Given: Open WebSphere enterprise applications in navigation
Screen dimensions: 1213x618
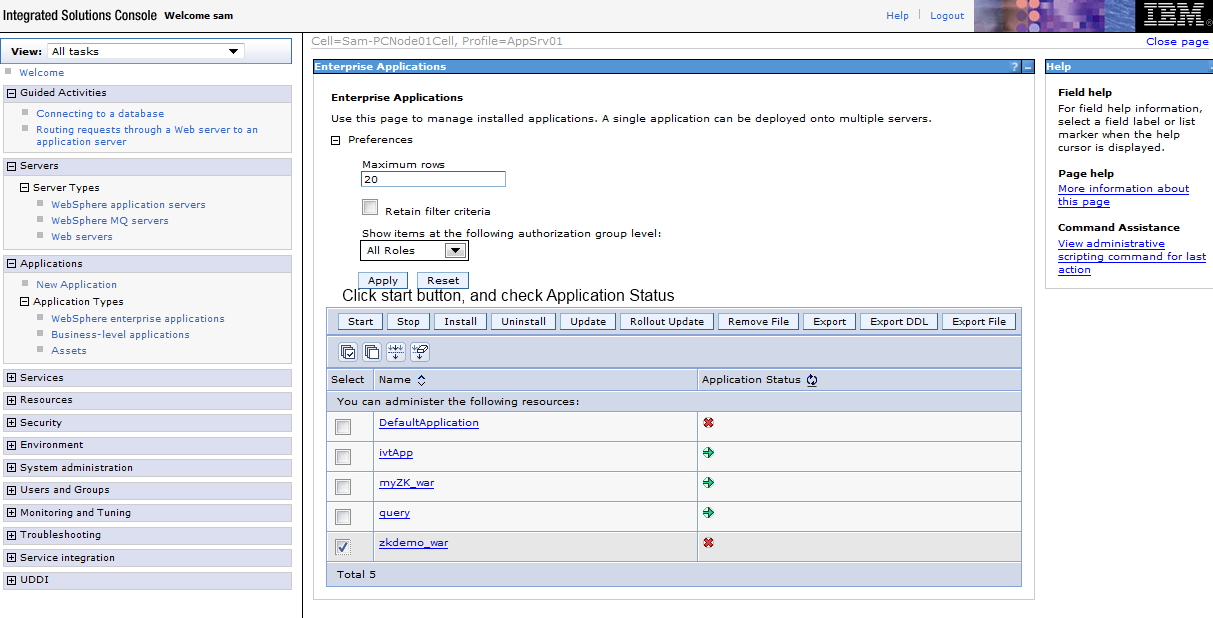Looking at the screenshot, I should [x=138, y=319].
